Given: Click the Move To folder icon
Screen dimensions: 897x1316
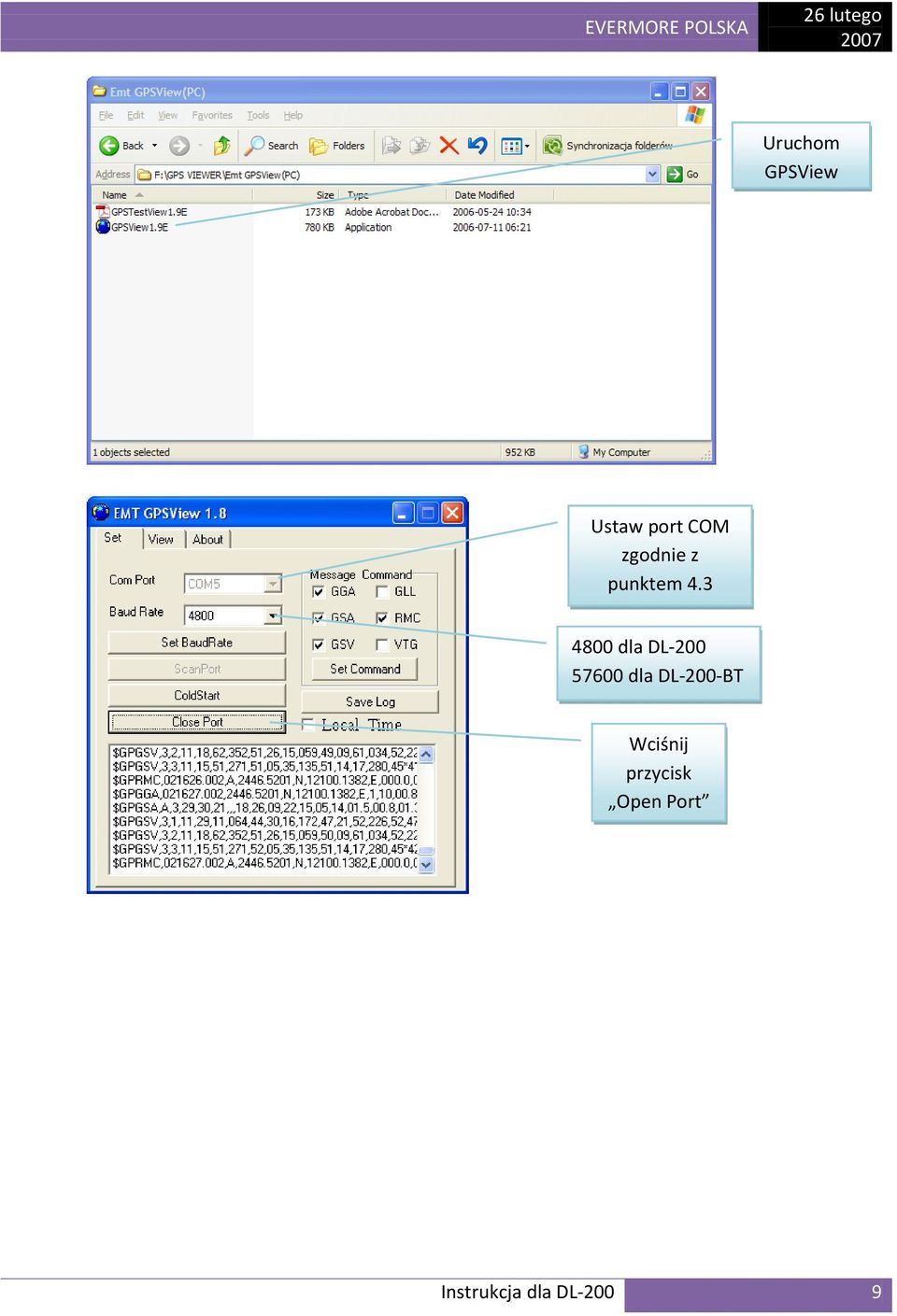Looking at the screenshot, I should 392,146.
